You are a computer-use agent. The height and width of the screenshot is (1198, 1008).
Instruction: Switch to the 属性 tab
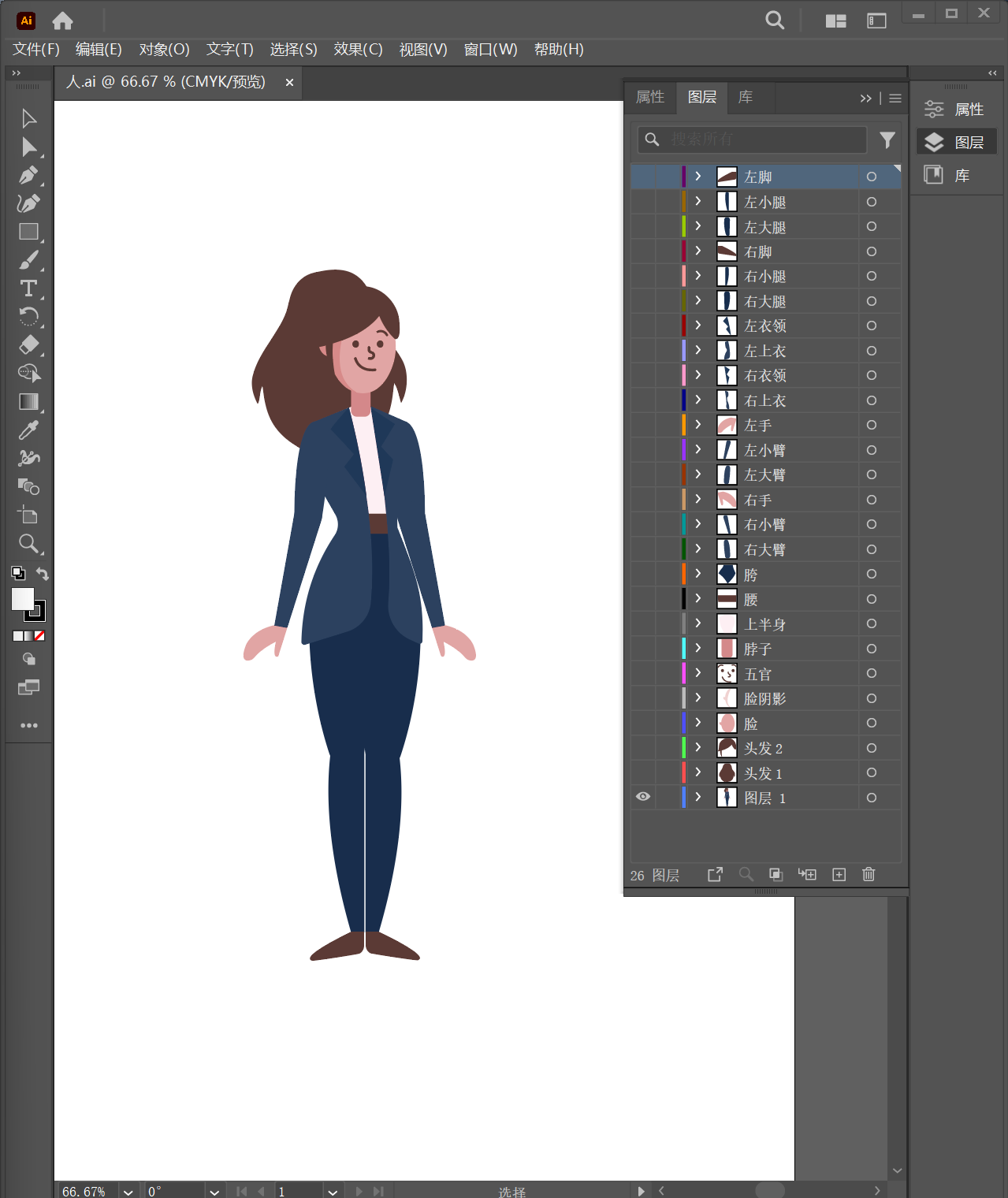(650, 97)
